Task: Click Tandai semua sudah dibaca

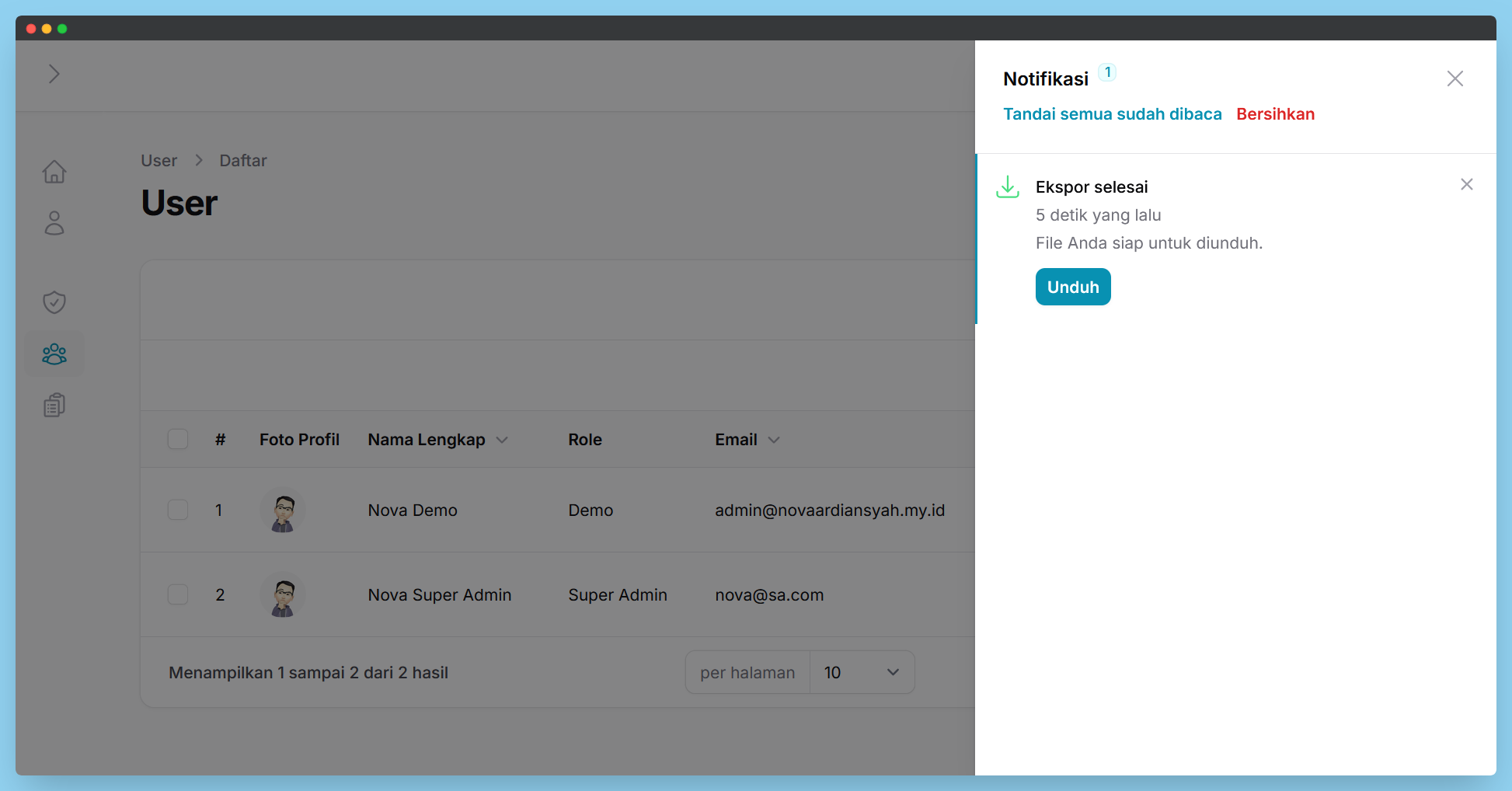Action: click(x=1113, y=114)
